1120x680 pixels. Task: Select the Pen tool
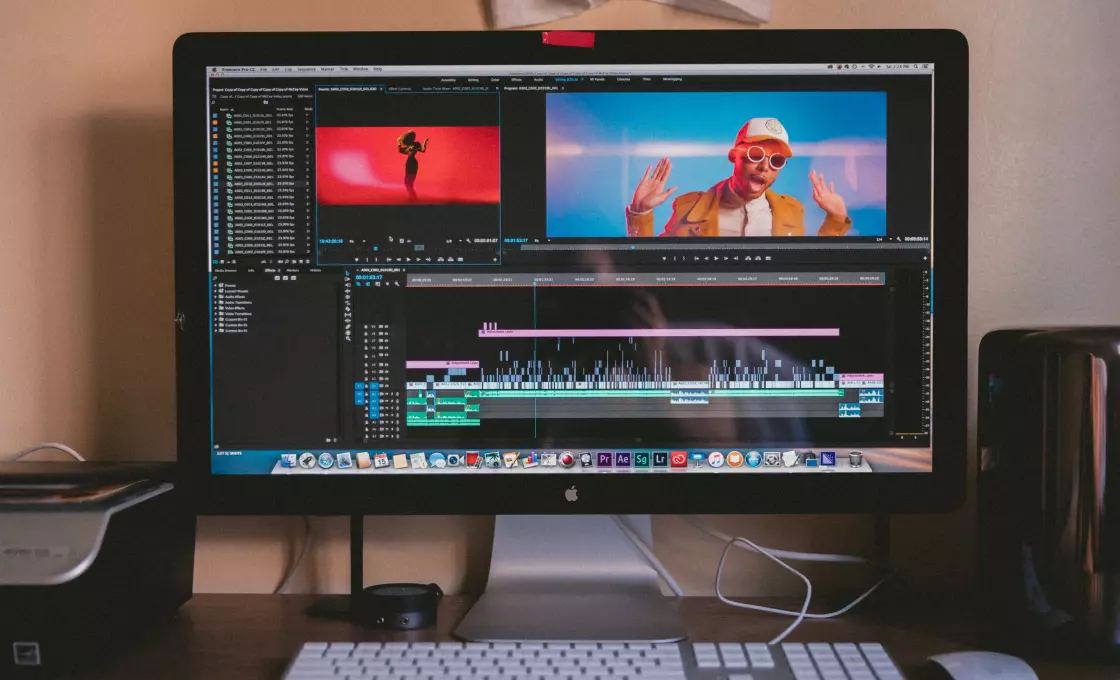coord(348,326)
